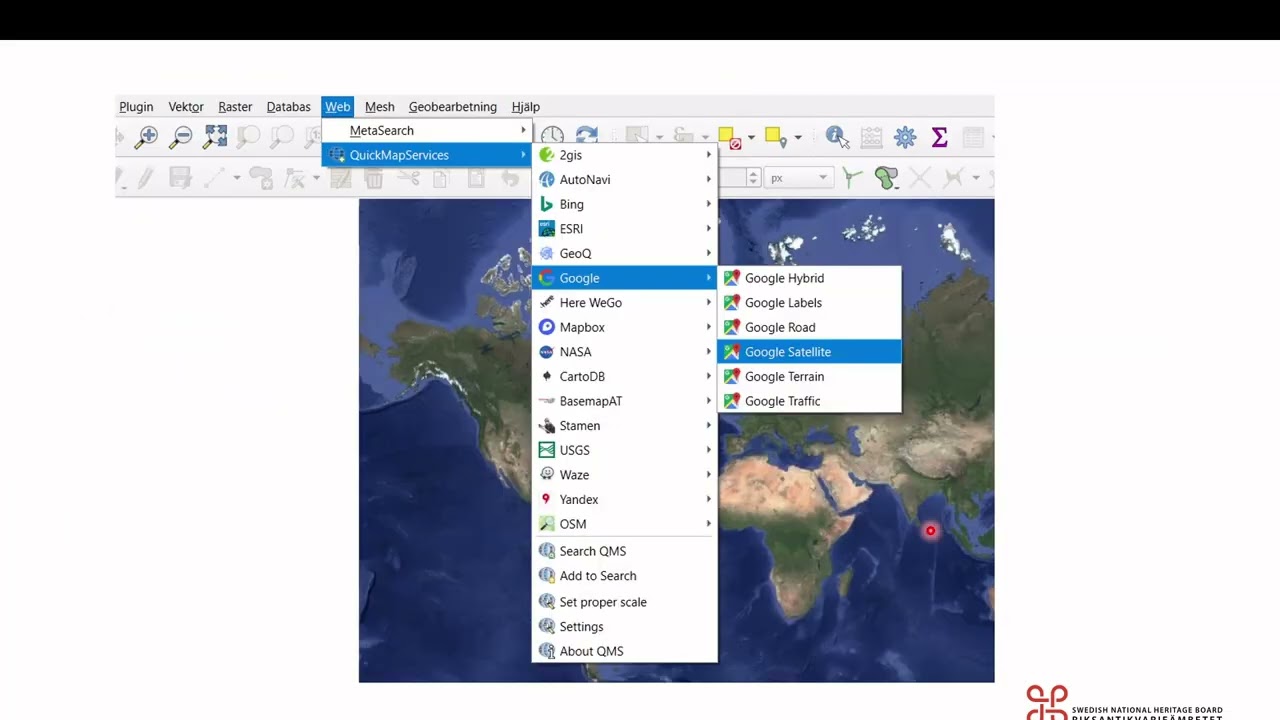This screenshot has width=1280, height=720.
Task: Click the Zoom In magnifier tool
Action: click(147, 137)
